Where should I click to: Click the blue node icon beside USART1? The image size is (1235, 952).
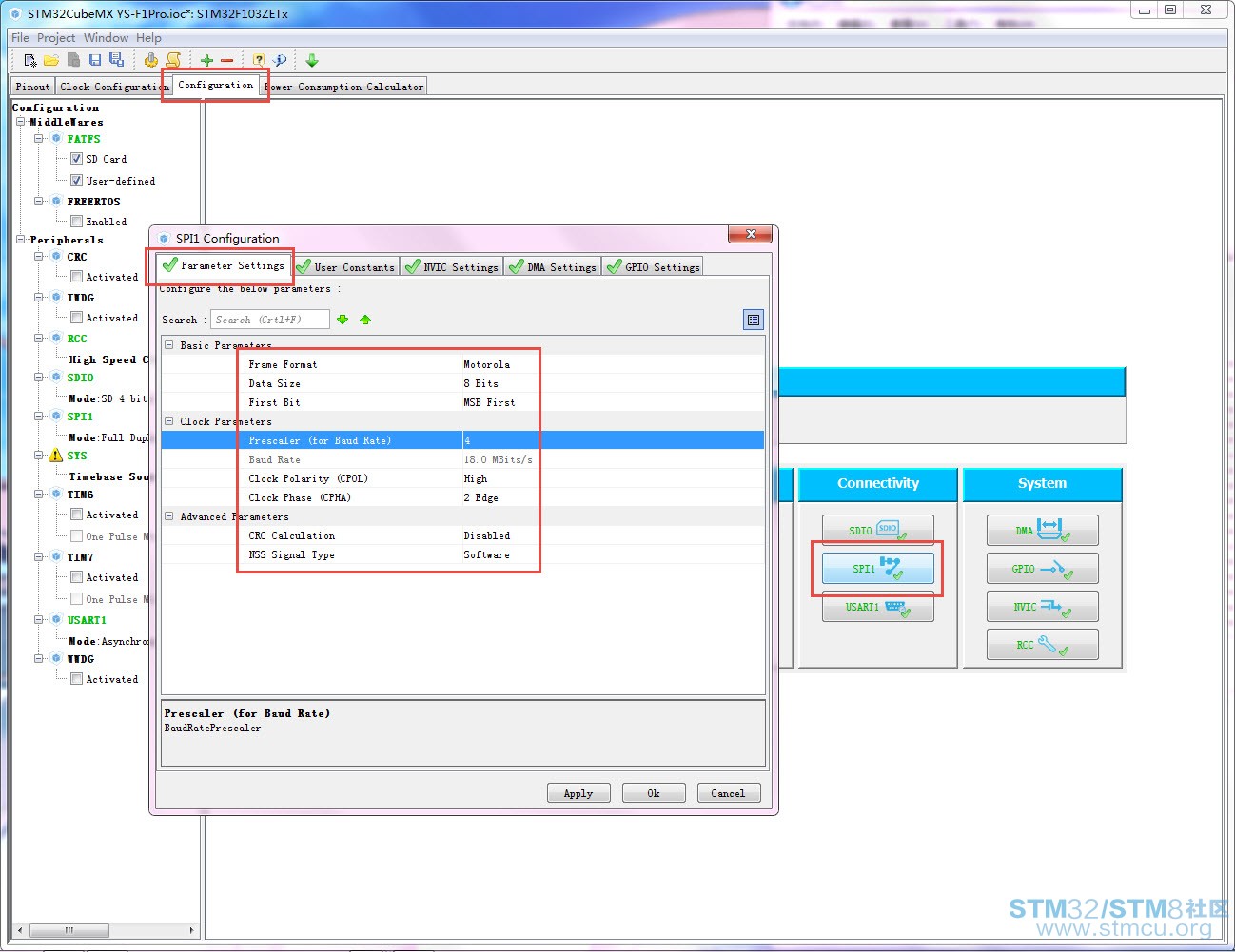(56, 620)
